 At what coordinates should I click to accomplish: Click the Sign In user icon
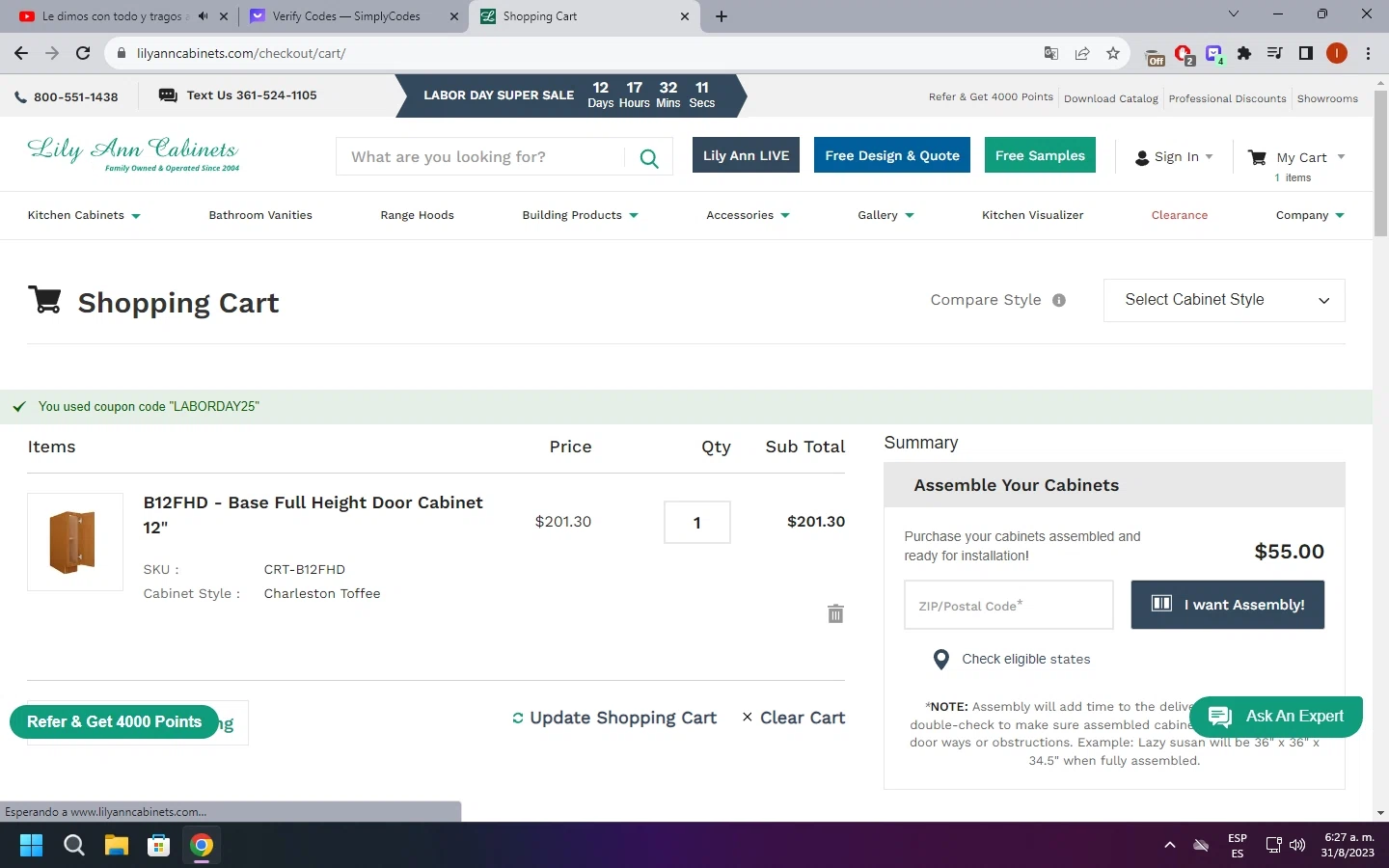(1142, 157)
